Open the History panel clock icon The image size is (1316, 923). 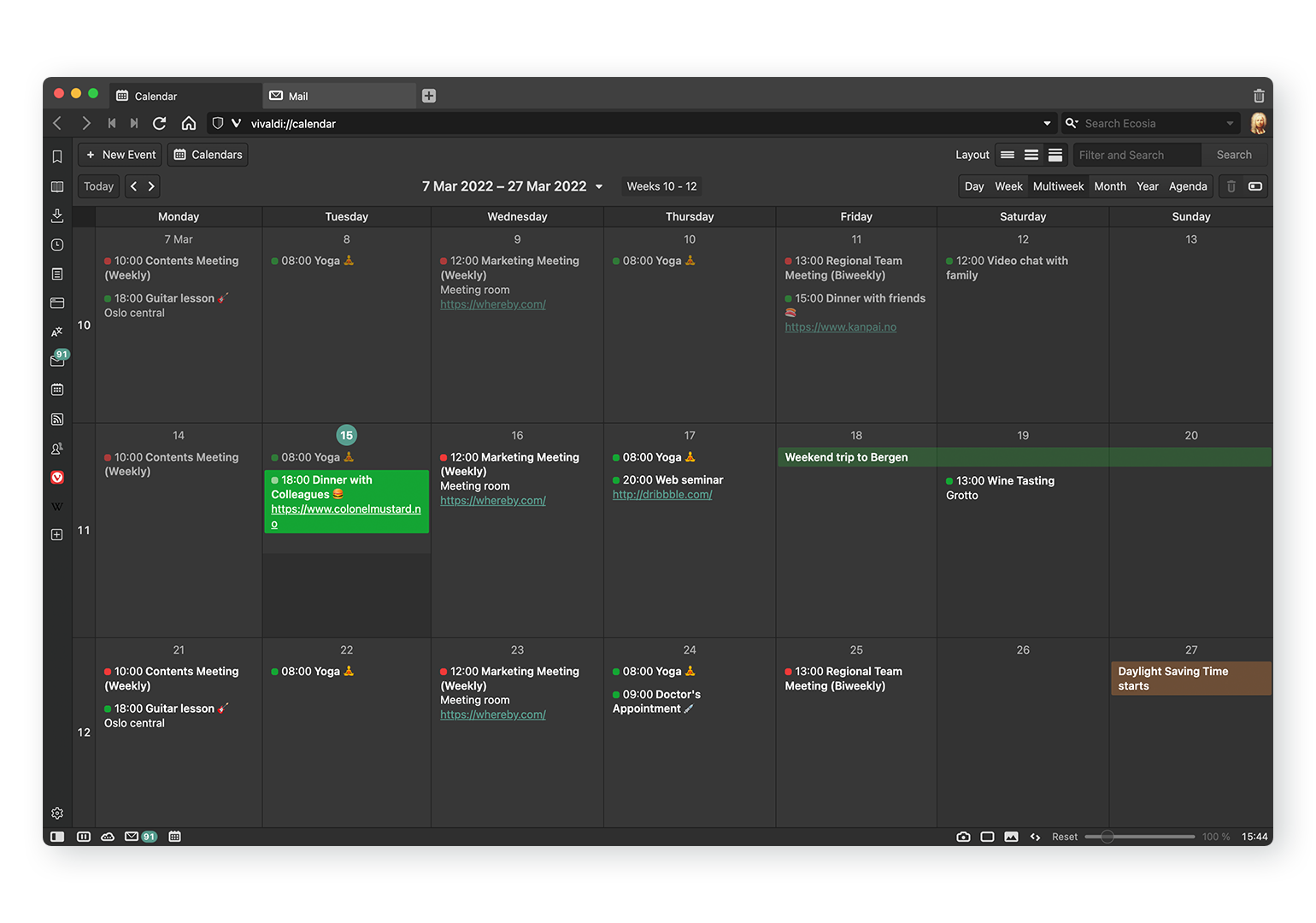[57, 245]
